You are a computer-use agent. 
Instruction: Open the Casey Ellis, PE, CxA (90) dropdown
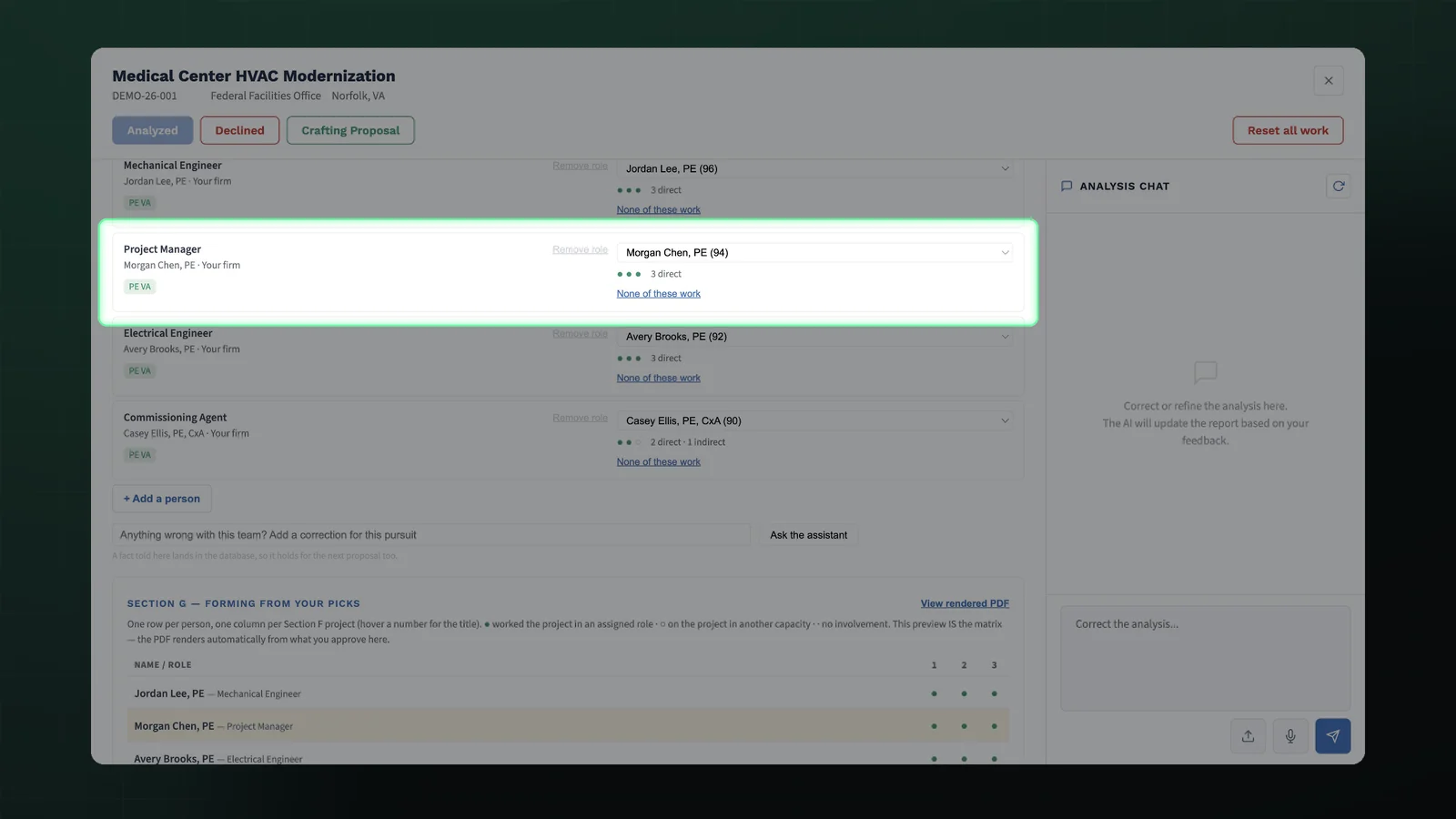817,420
